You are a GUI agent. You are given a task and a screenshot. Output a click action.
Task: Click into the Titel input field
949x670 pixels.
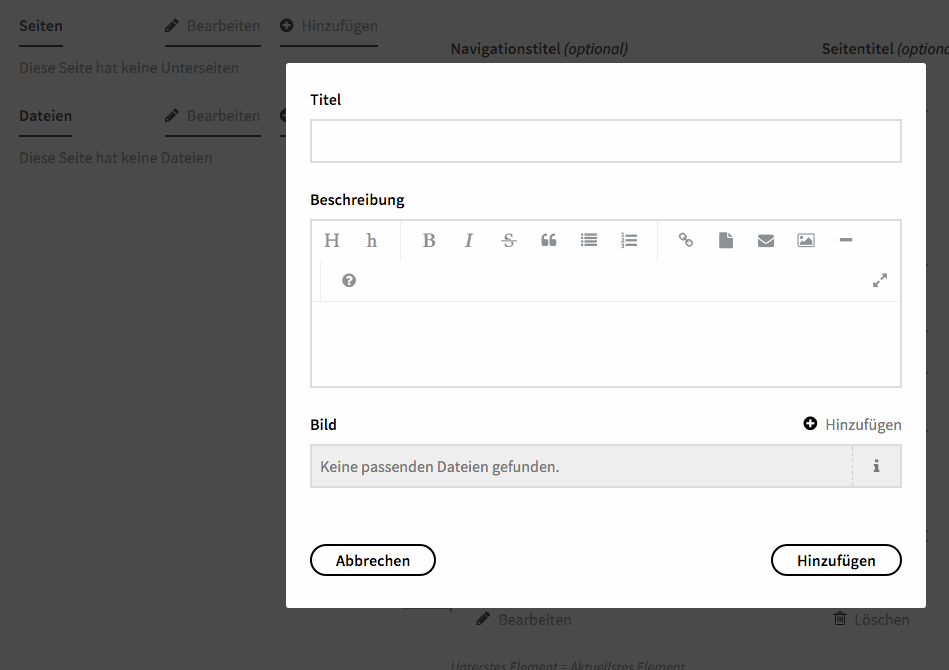(605, 141)
